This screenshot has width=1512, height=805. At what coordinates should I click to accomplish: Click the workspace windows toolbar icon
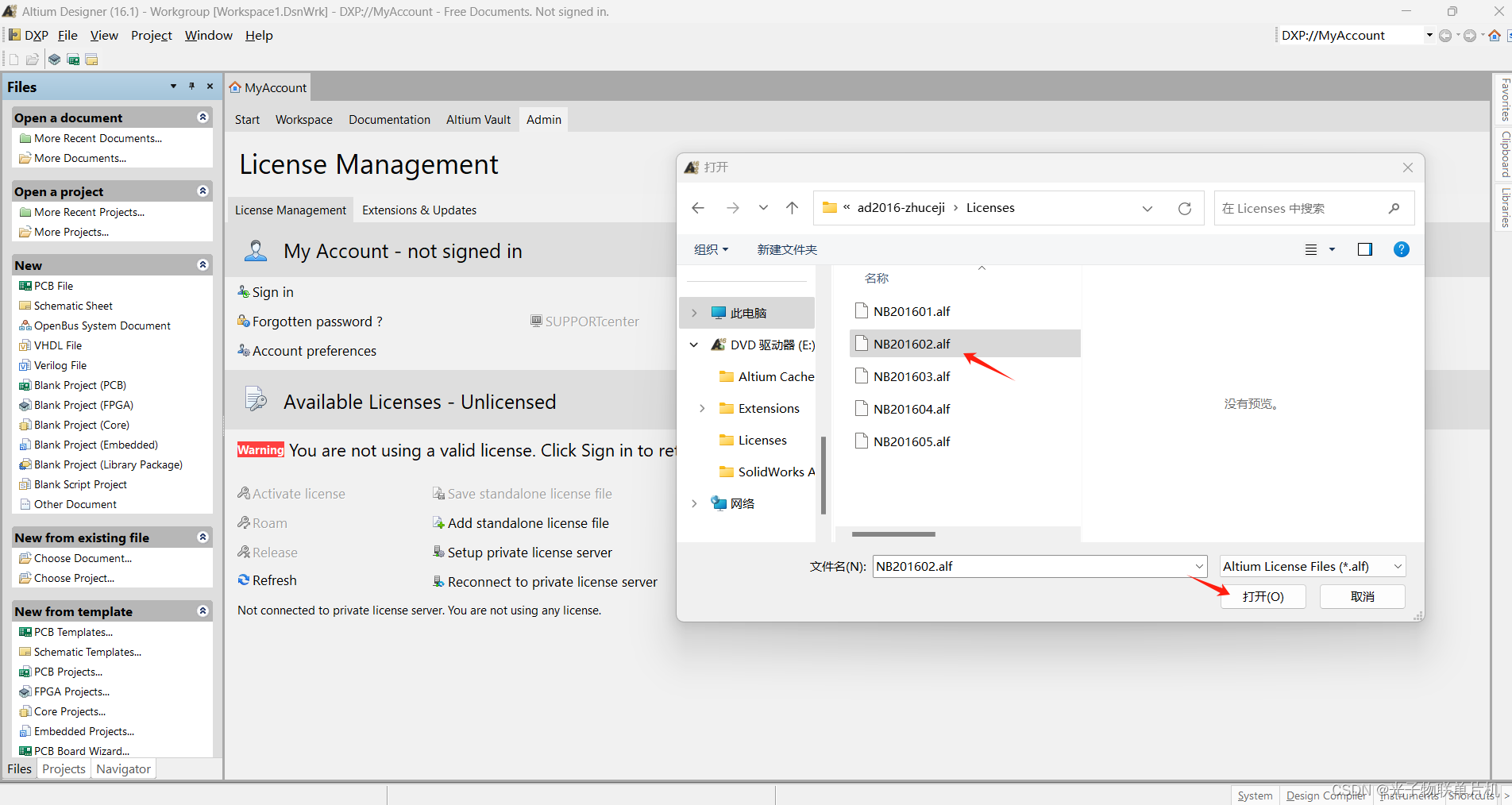click(x=92, y=60)
